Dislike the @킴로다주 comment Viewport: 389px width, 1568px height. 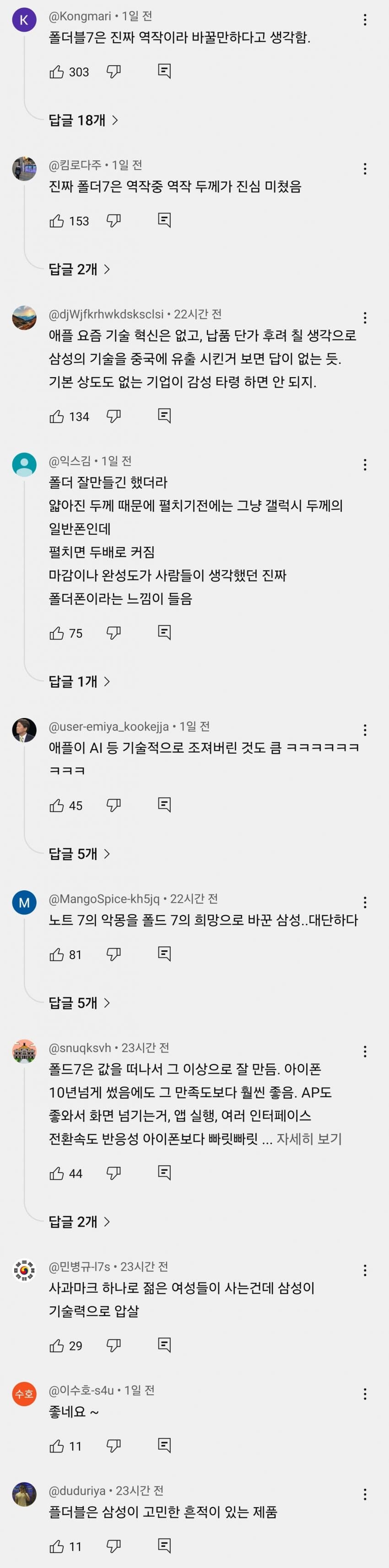[x=113, y=221]
